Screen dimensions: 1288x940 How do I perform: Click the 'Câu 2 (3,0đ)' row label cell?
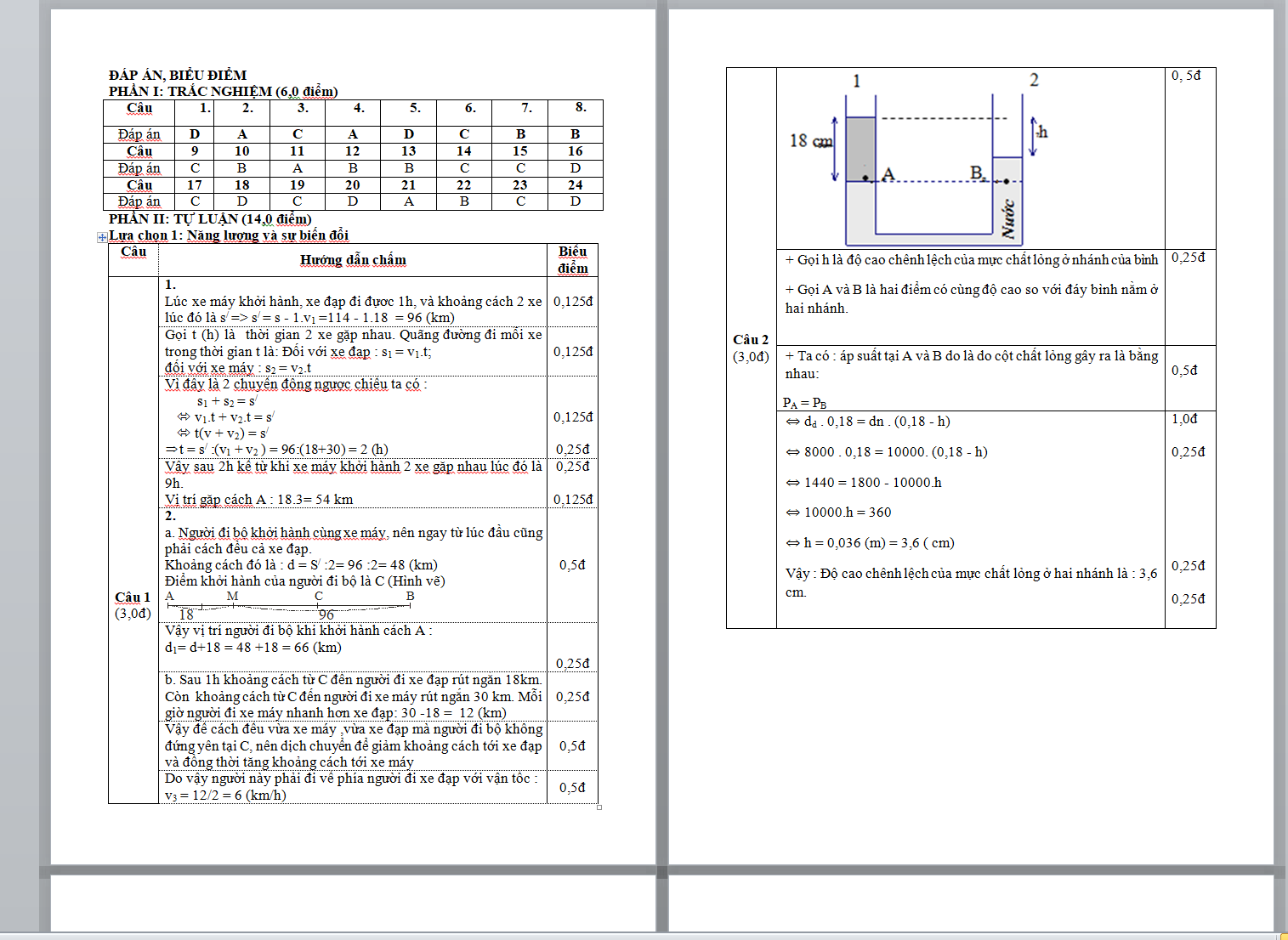(x=751, y=348)
